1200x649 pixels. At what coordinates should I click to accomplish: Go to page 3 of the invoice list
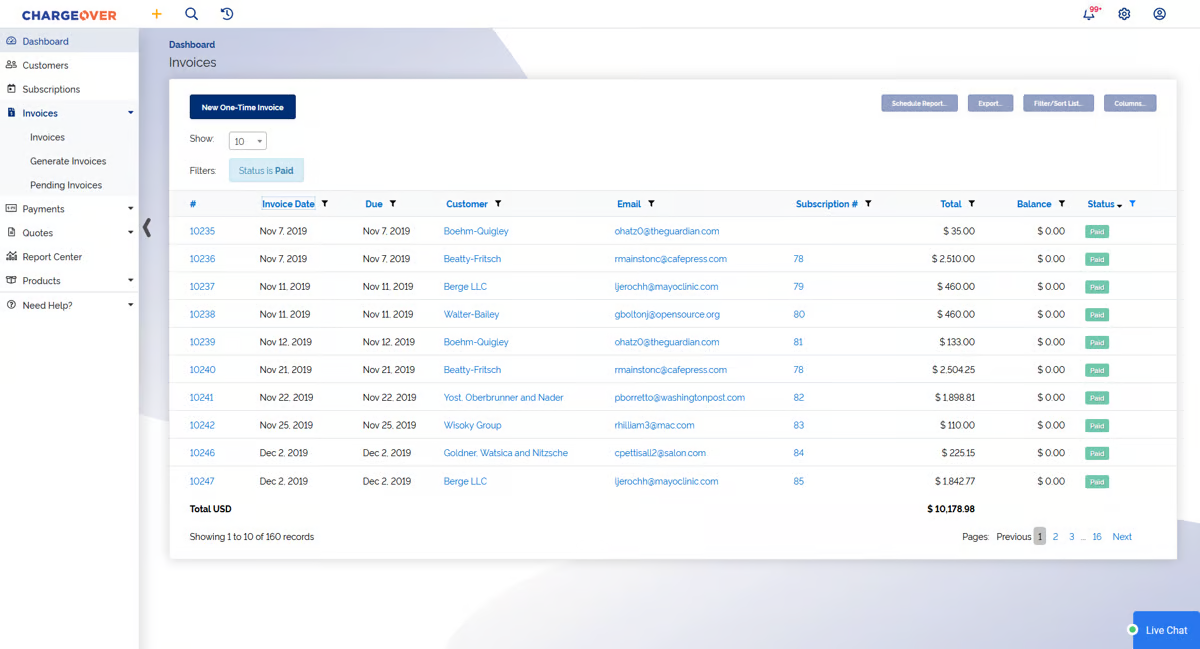[x=1071, y=536]
